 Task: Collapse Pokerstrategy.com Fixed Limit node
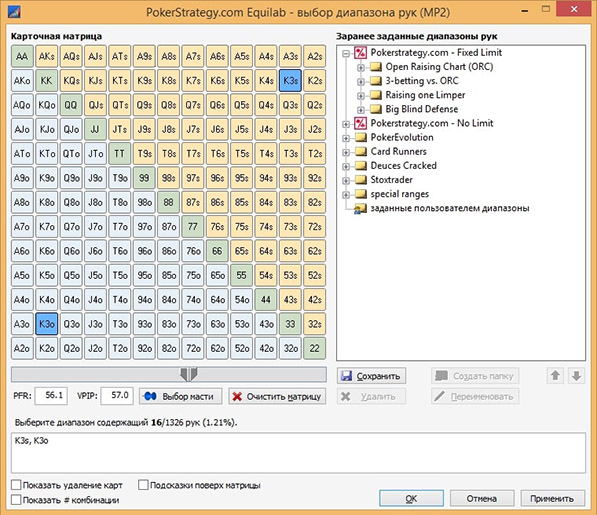click(346, 53)
